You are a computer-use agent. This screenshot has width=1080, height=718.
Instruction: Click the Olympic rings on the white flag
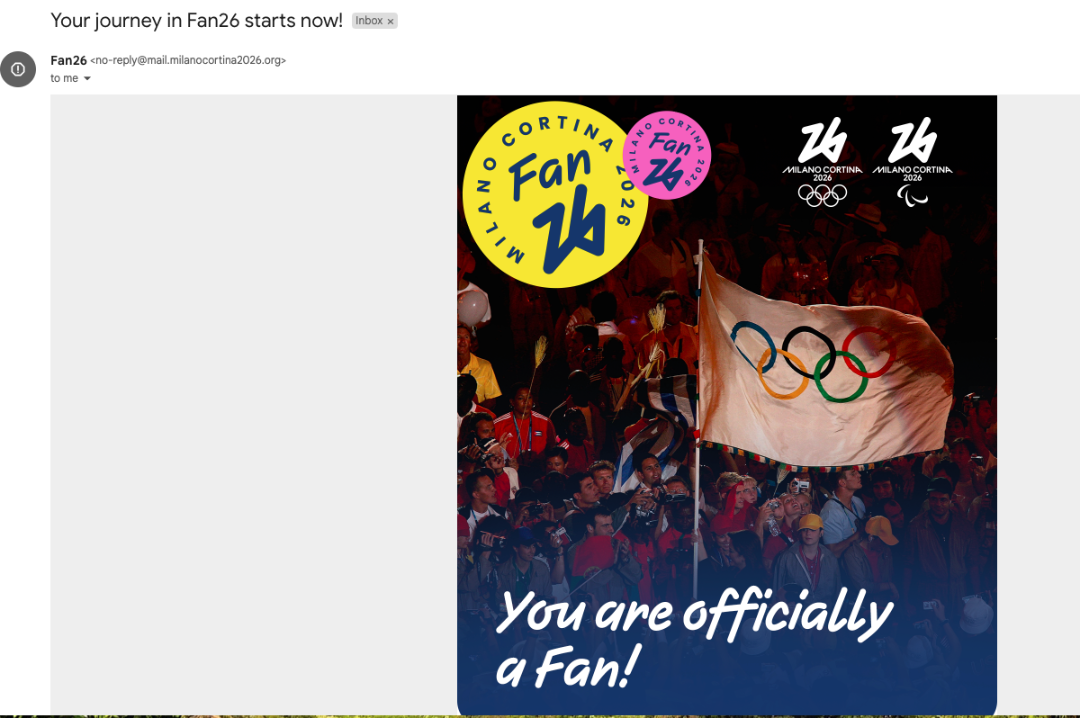812,360
